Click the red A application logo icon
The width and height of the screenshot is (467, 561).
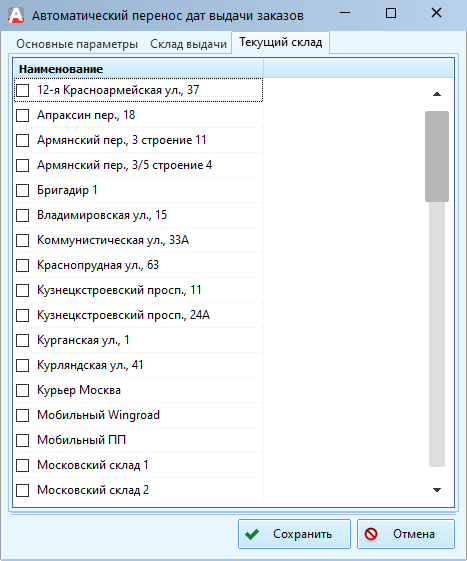coord(16,15)
